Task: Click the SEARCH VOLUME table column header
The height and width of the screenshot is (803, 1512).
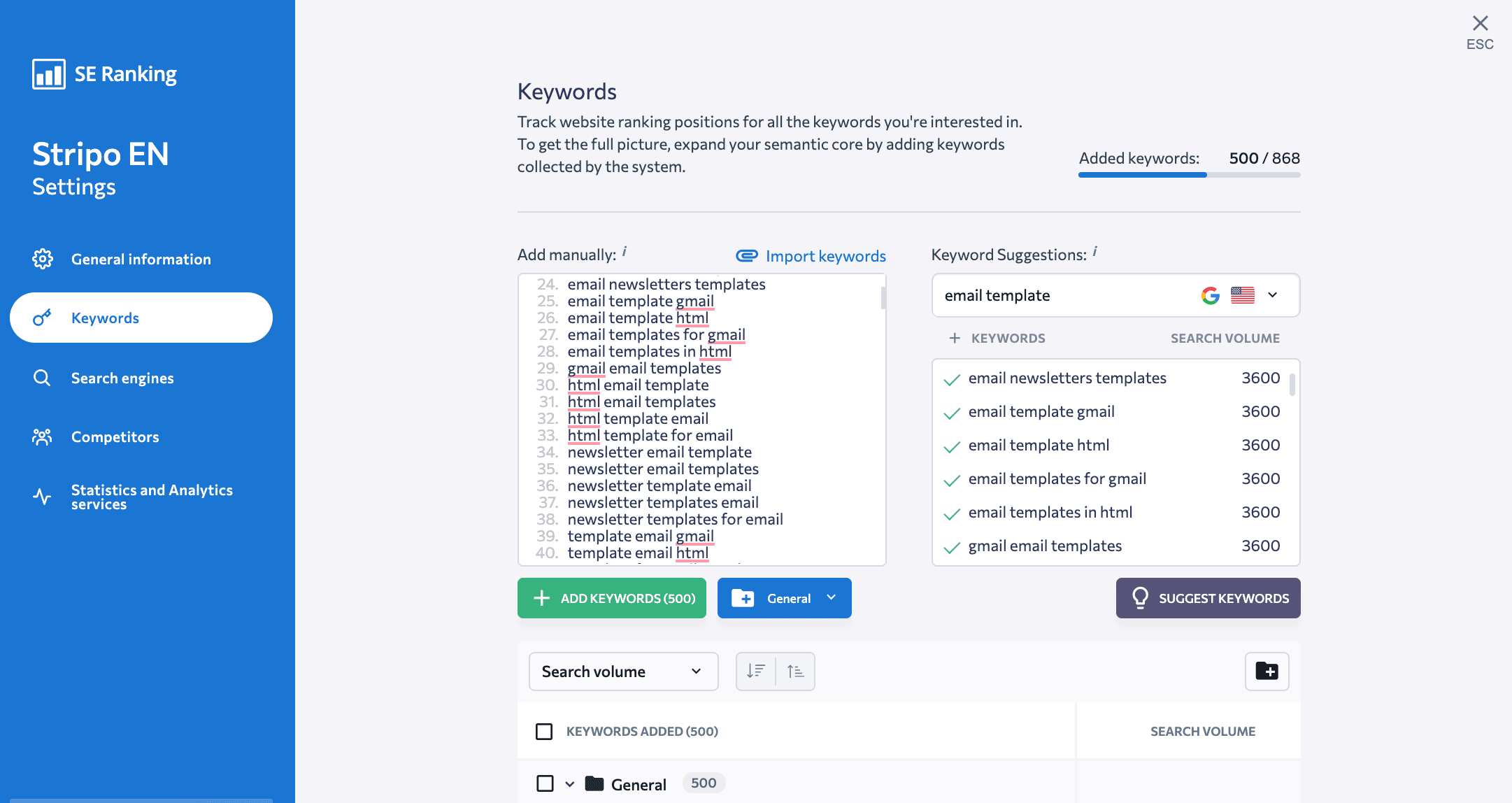Action: click(1203, 731)
